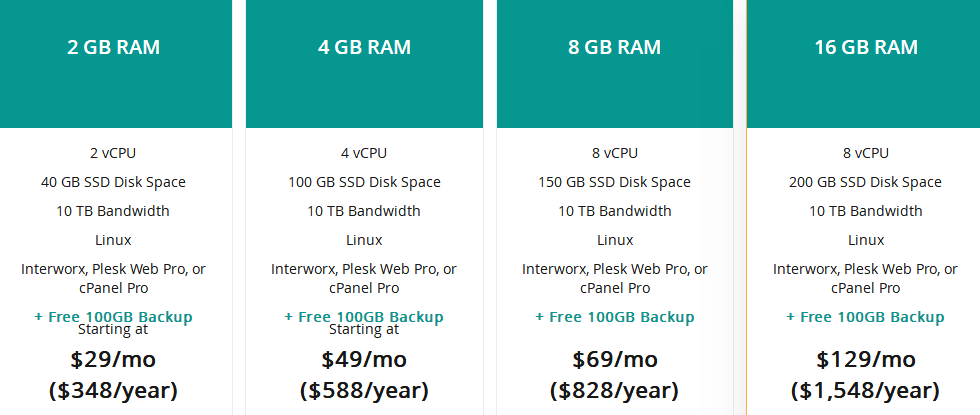Click the $29/mo price
This screenshot has width=980, height=415.
pyautogui.click(x=113, y=359)
